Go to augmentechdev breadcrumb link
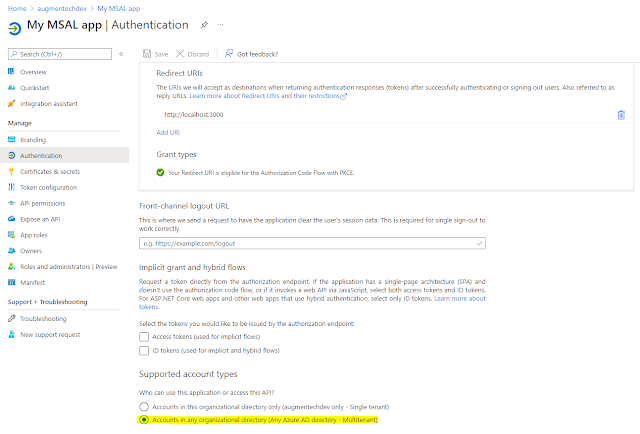Viewport: 640px width, 434px height. [x=62, y=9]
